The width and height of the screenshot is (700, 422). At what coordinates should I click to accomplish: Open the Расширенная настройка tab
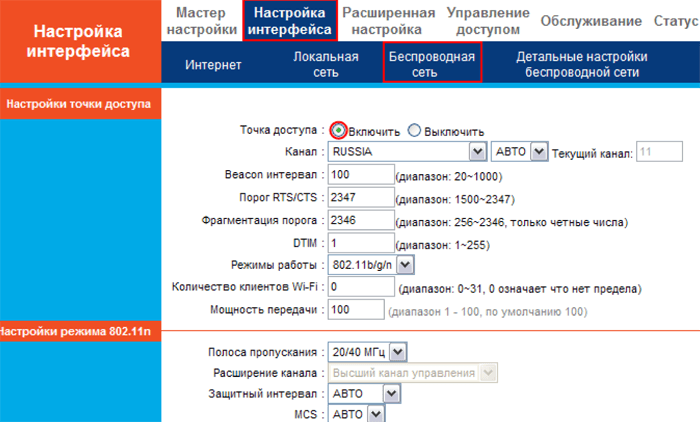388,21
